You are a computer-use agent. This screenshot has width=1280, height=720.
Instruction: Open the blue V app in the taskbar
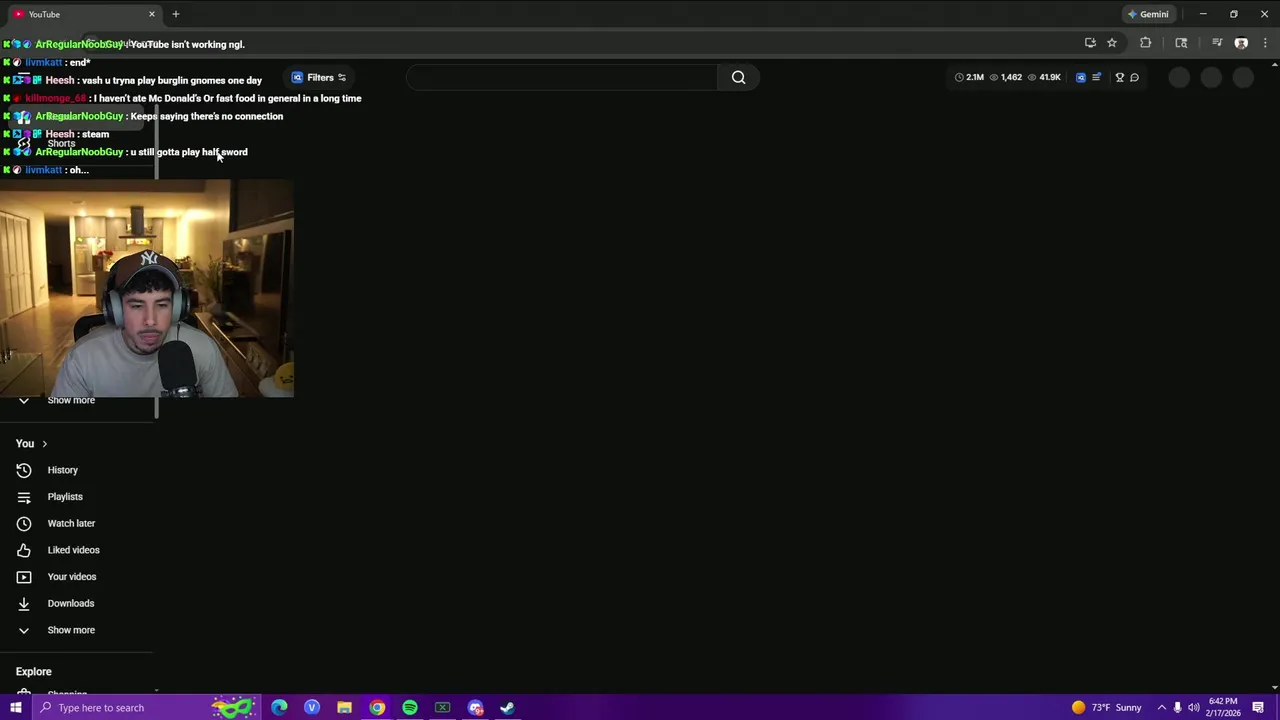pyautogui.click(x=312, y=708)
